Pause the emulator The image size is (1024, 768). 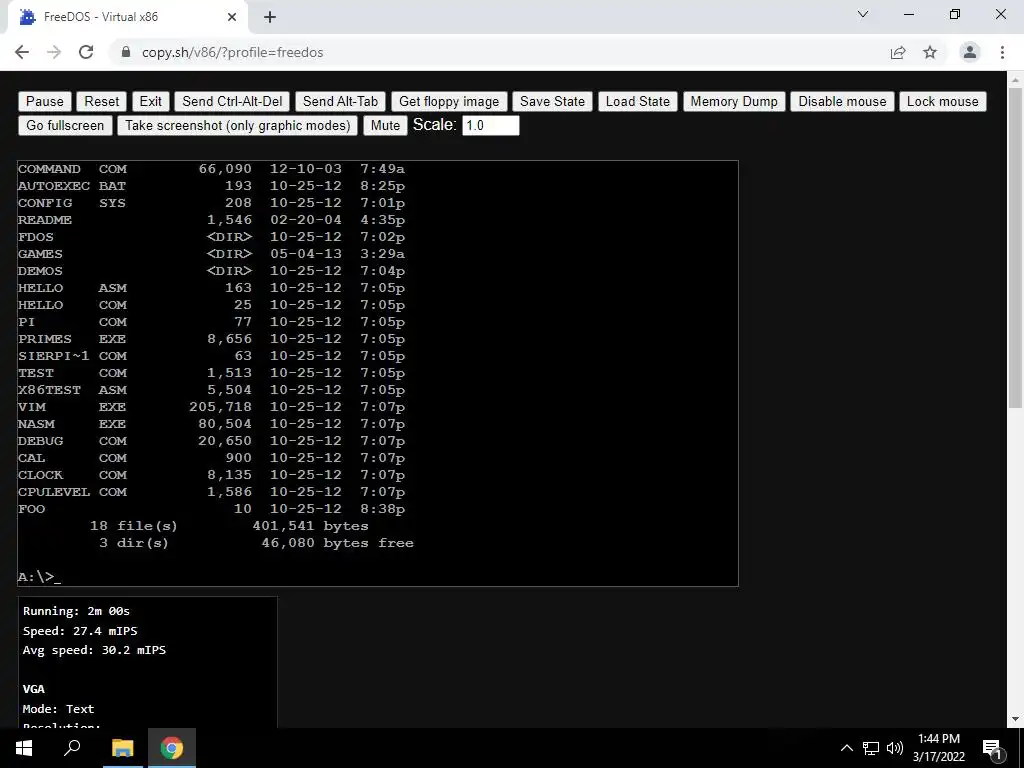44,101
